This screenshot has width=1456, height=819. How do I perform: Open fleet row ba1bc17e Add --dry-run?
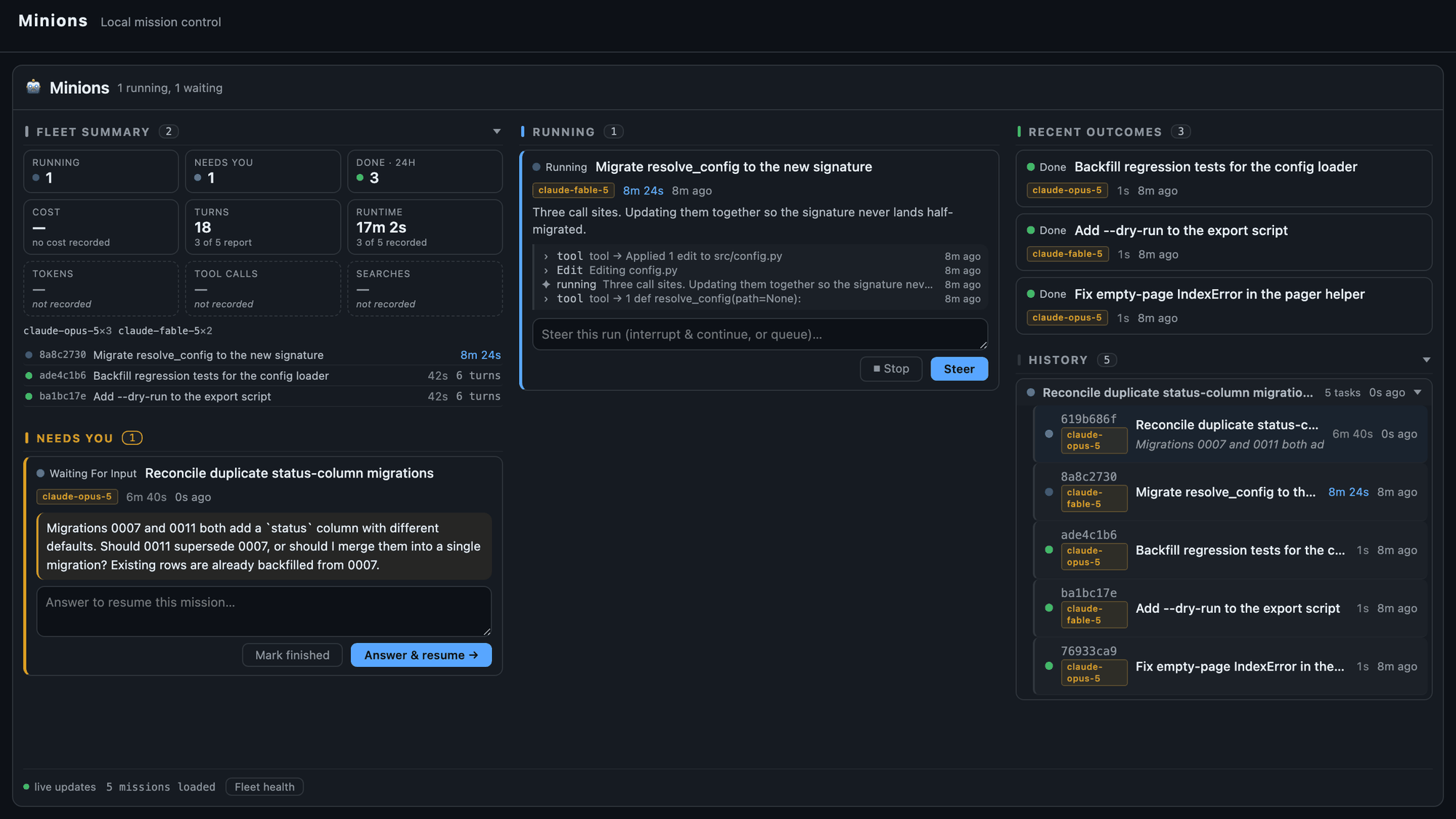pyautogui.click(x=263, y=396)
